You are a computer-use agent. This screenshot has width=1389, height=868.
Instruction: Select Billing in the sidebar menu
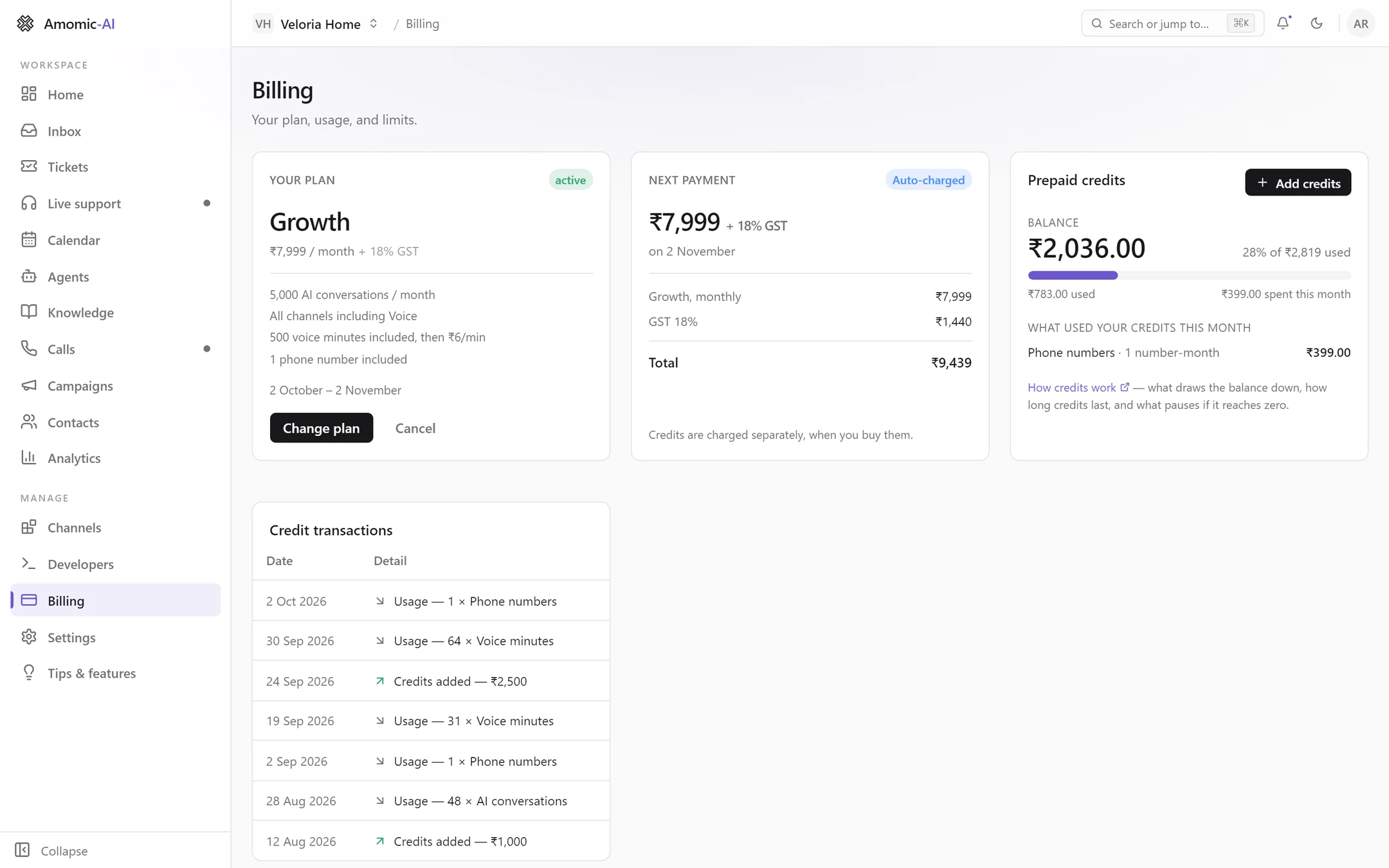click(116, 600)
